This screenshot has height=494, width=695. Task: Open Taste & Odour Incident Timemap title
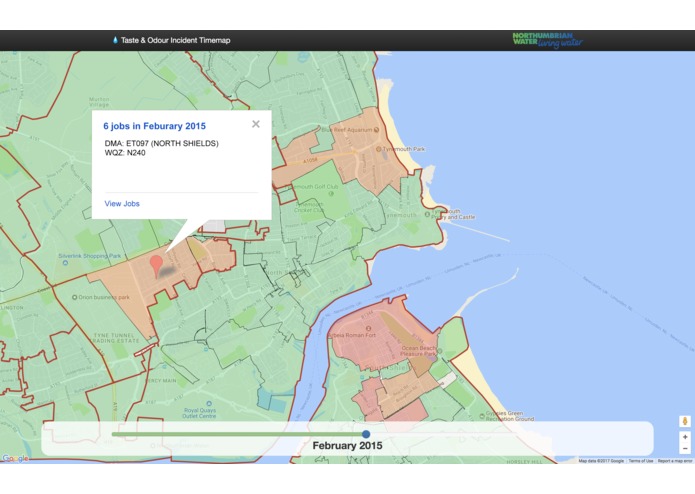tap(176, 40)
